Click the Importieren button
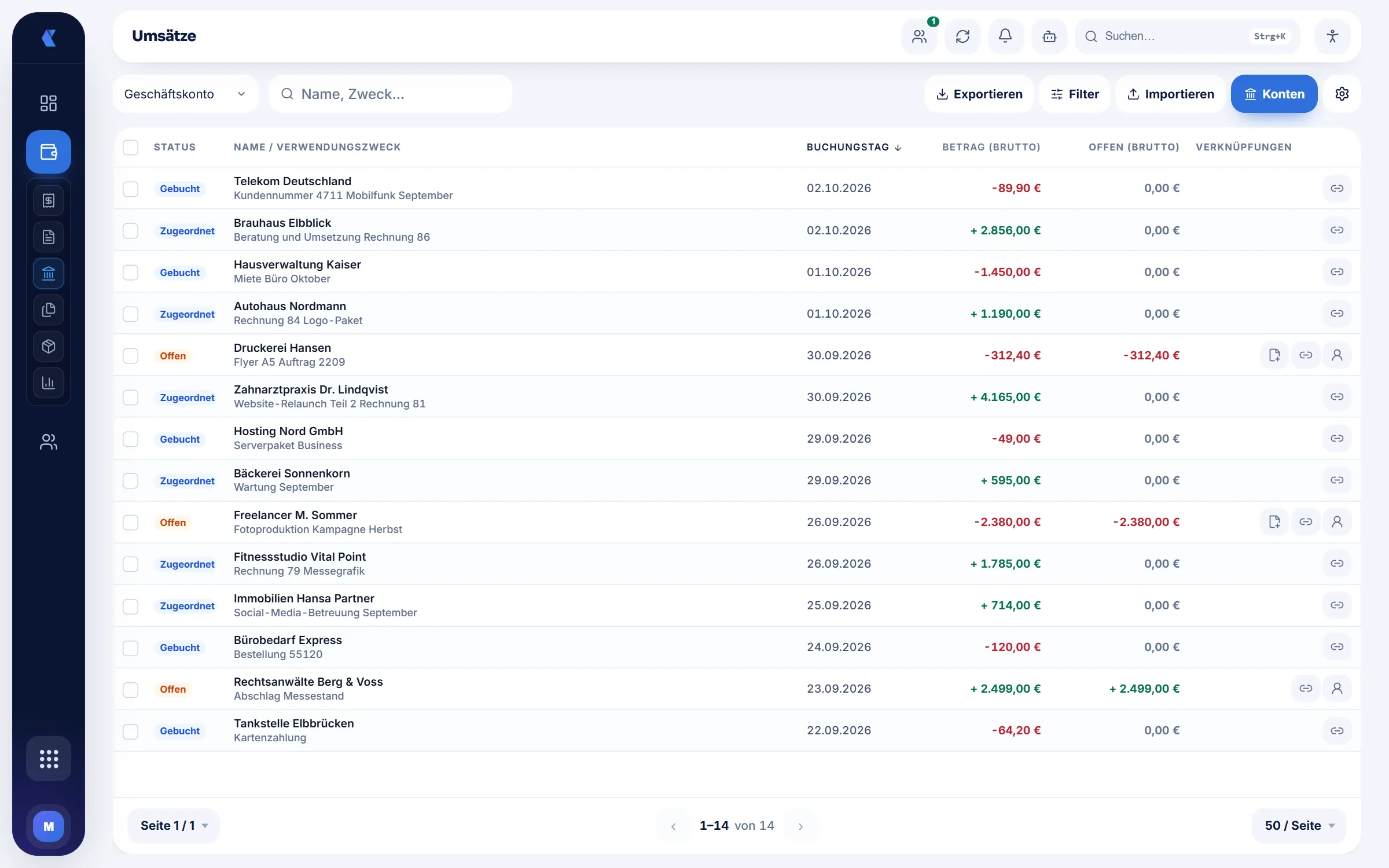This screenshot has height=868, width=1389. tap(1170, 94)
